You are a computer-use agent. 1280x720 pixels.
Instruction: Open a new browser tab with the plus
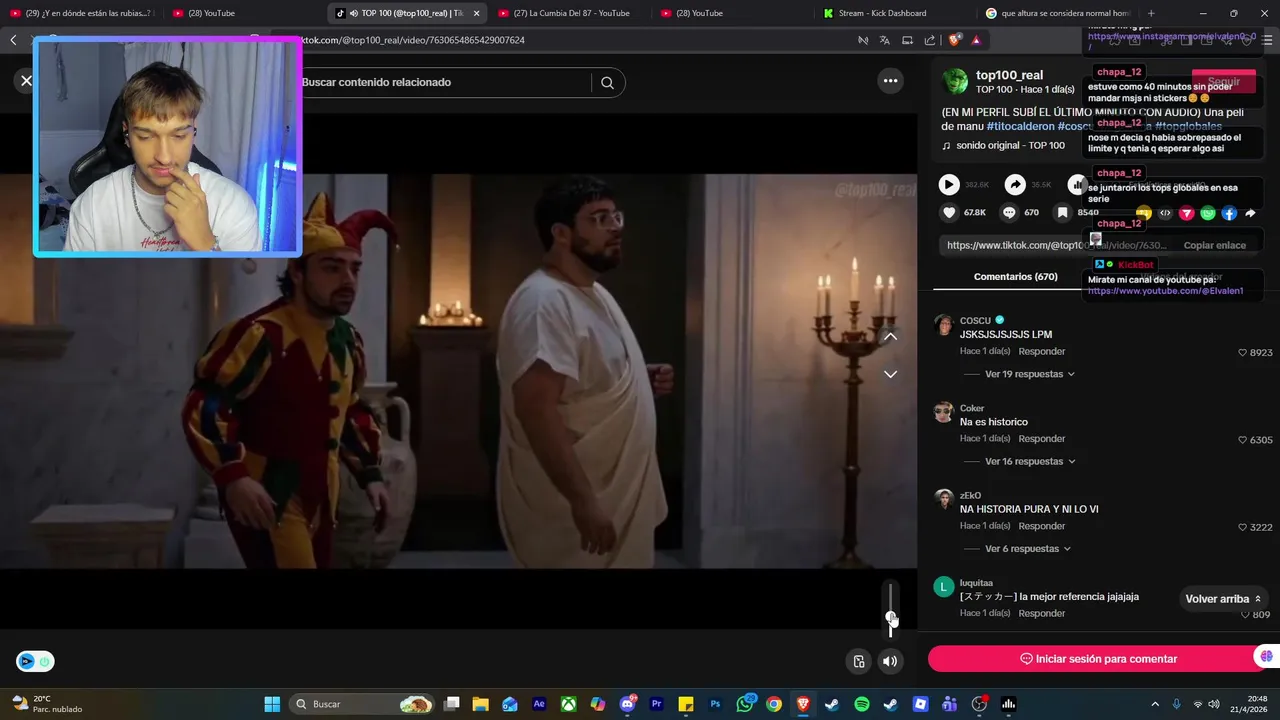[1151, 13]
